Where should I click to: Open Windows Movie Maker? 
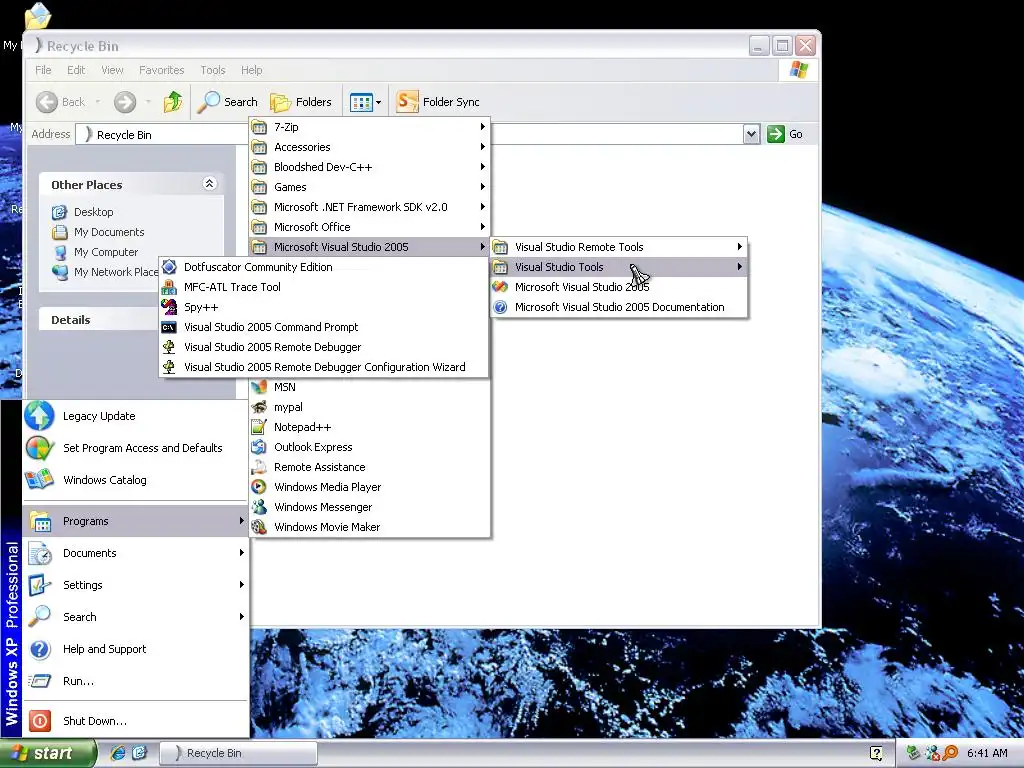click(x=370, y=527)
